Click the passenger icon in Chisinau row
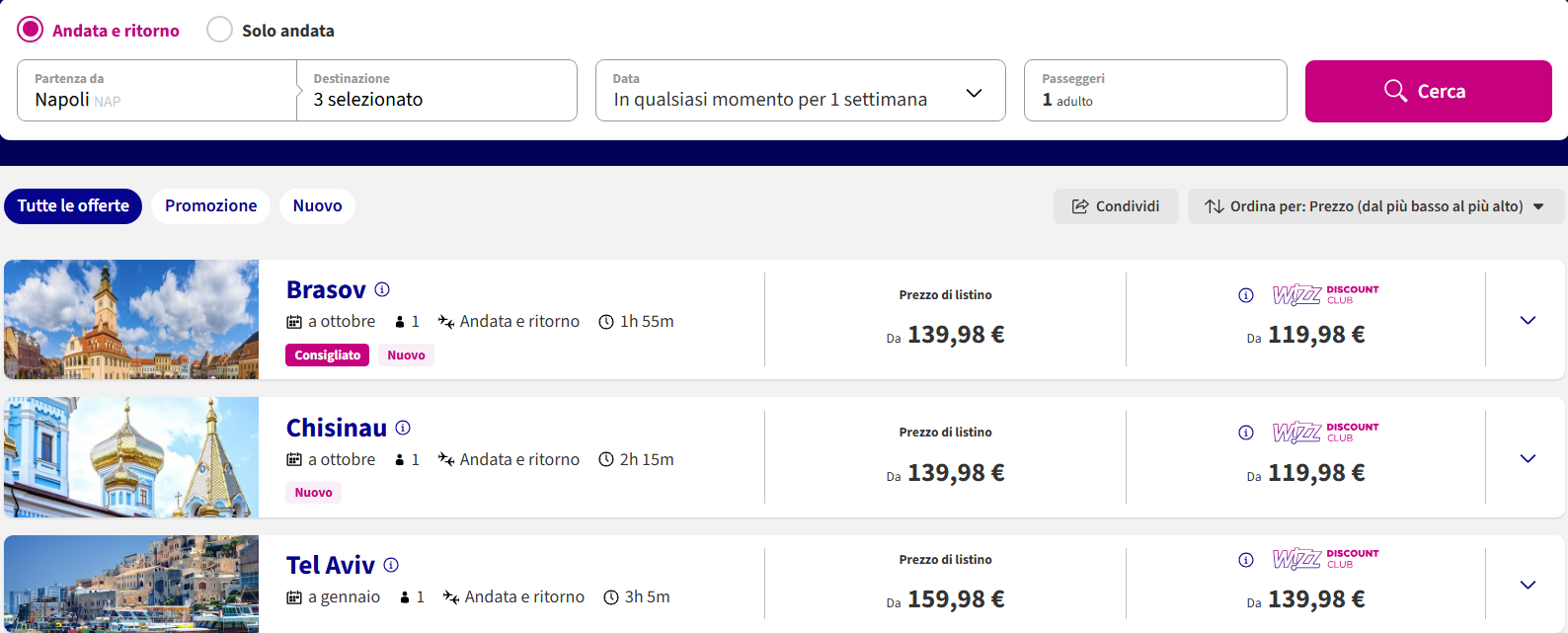This screenshot has width=1568, height=633. coord(400,459)
